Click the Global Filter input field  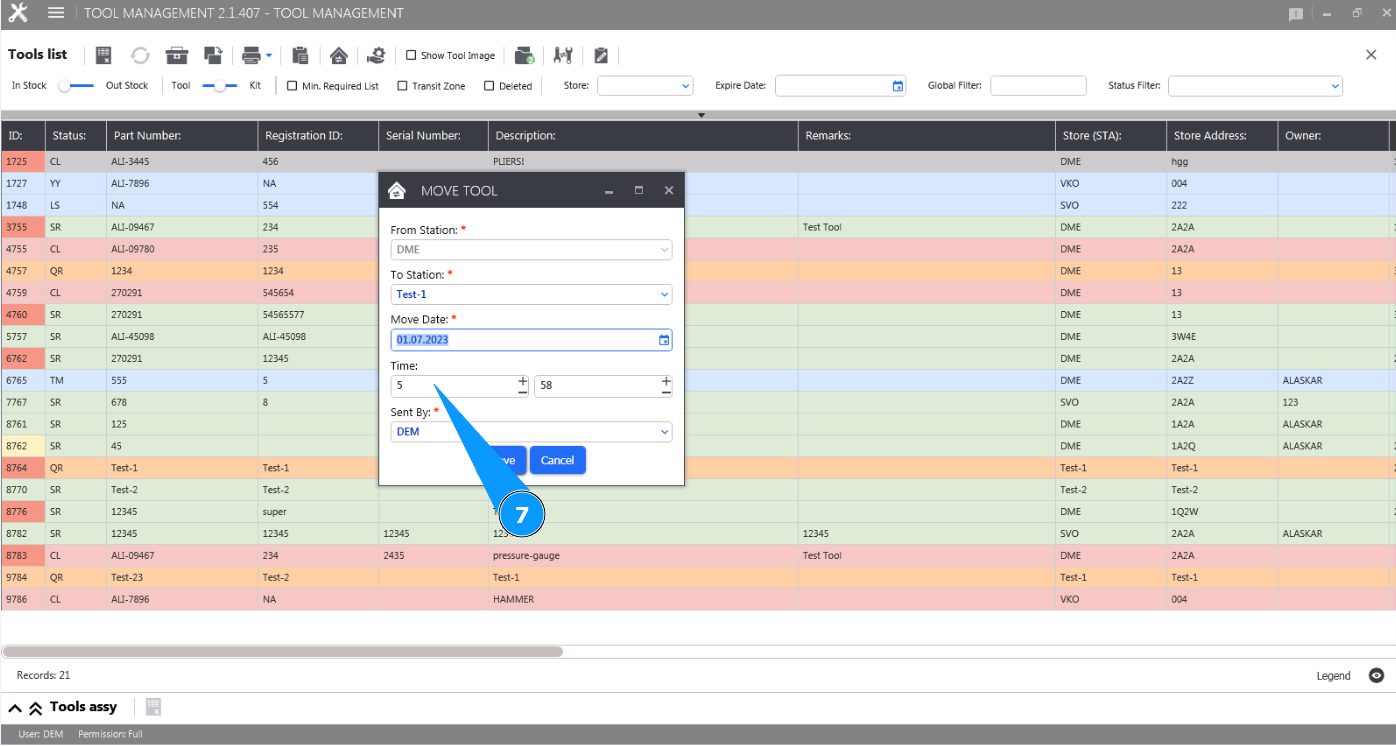[1037, 86]
